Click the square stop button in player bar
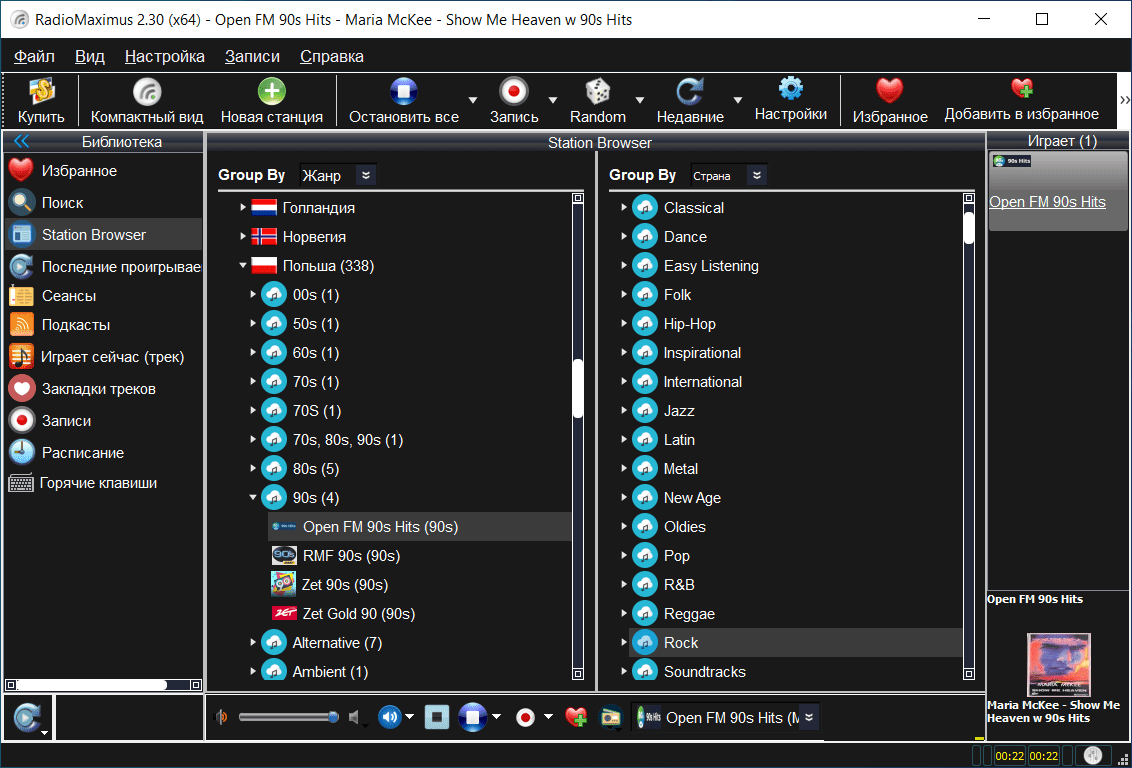Image resolution: width=1132 pixels, height=768 pixels. tap(437, 717)
